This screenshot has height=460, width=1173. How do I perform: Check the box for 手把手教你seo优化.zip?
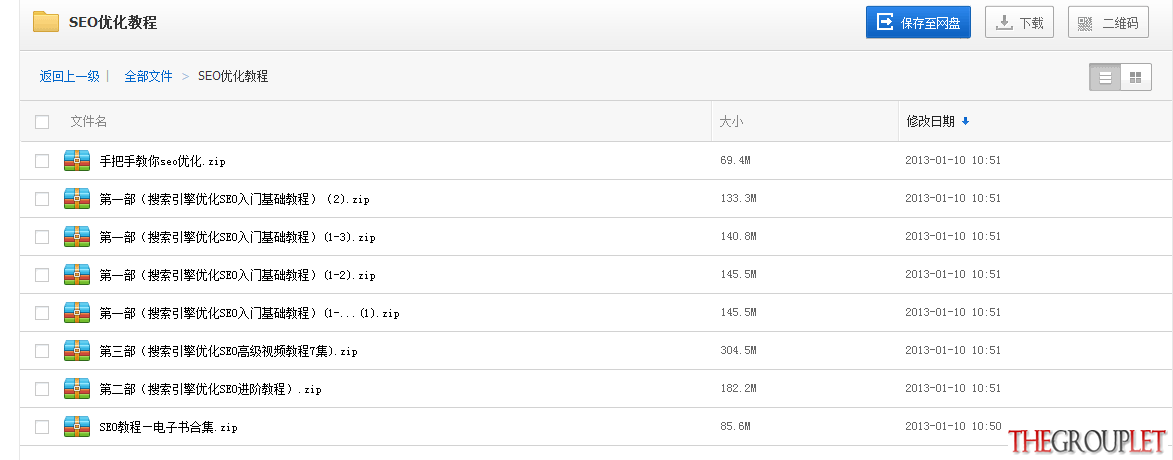click(42, 161)
